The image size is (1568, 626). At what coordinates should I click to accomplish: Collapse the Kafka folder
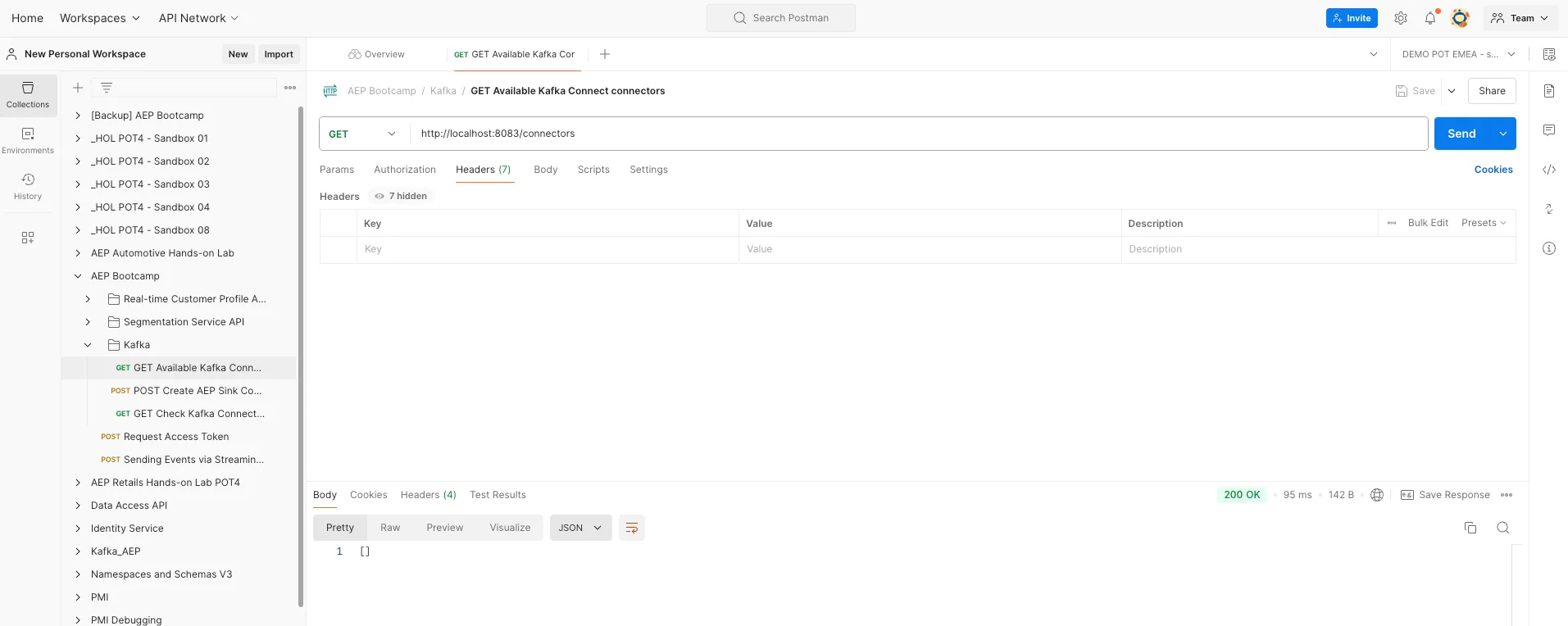point(88,345)
